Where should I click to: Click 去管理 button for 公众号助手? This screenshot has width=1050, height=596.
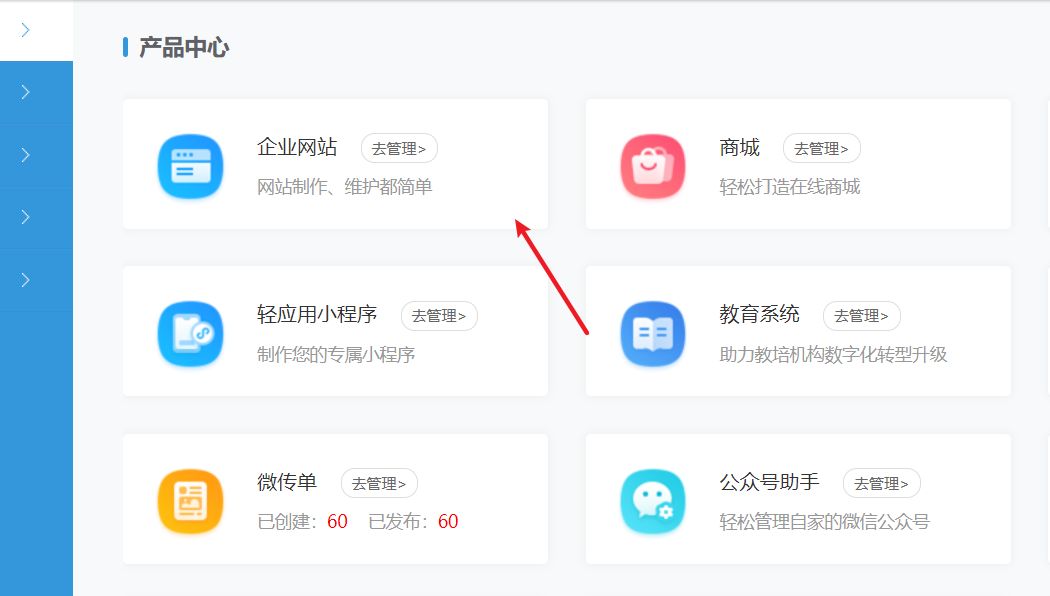click(882, 483)
